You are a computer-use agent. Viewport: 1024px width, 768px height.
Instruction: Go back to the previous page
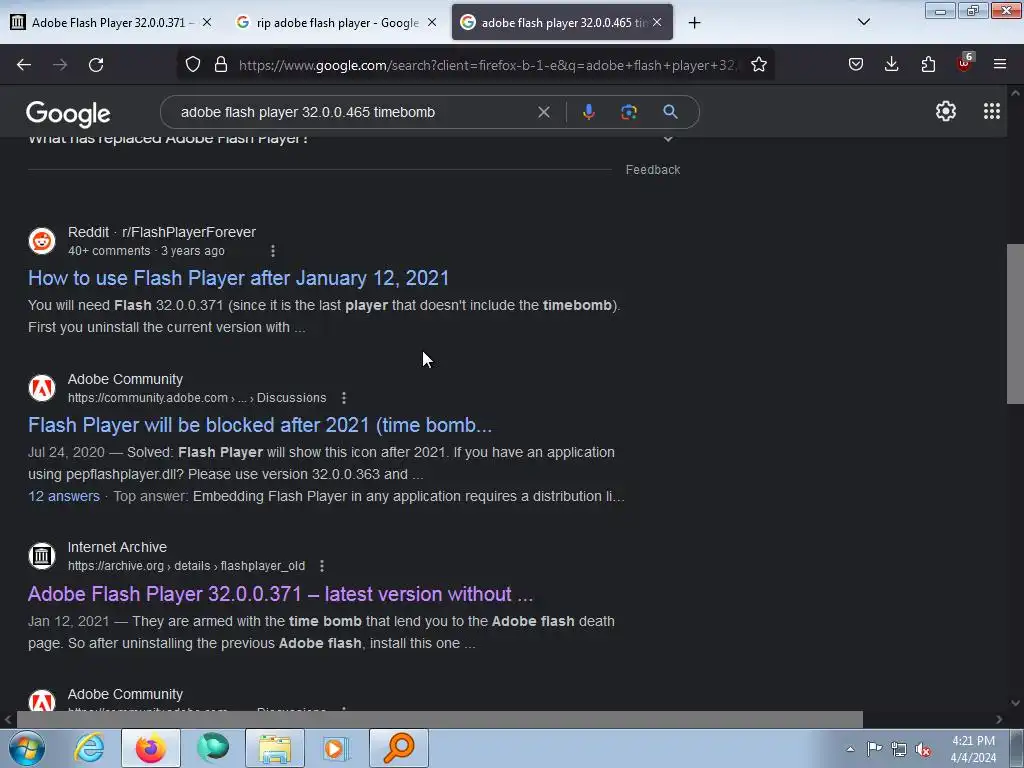(x=24, y=65)
